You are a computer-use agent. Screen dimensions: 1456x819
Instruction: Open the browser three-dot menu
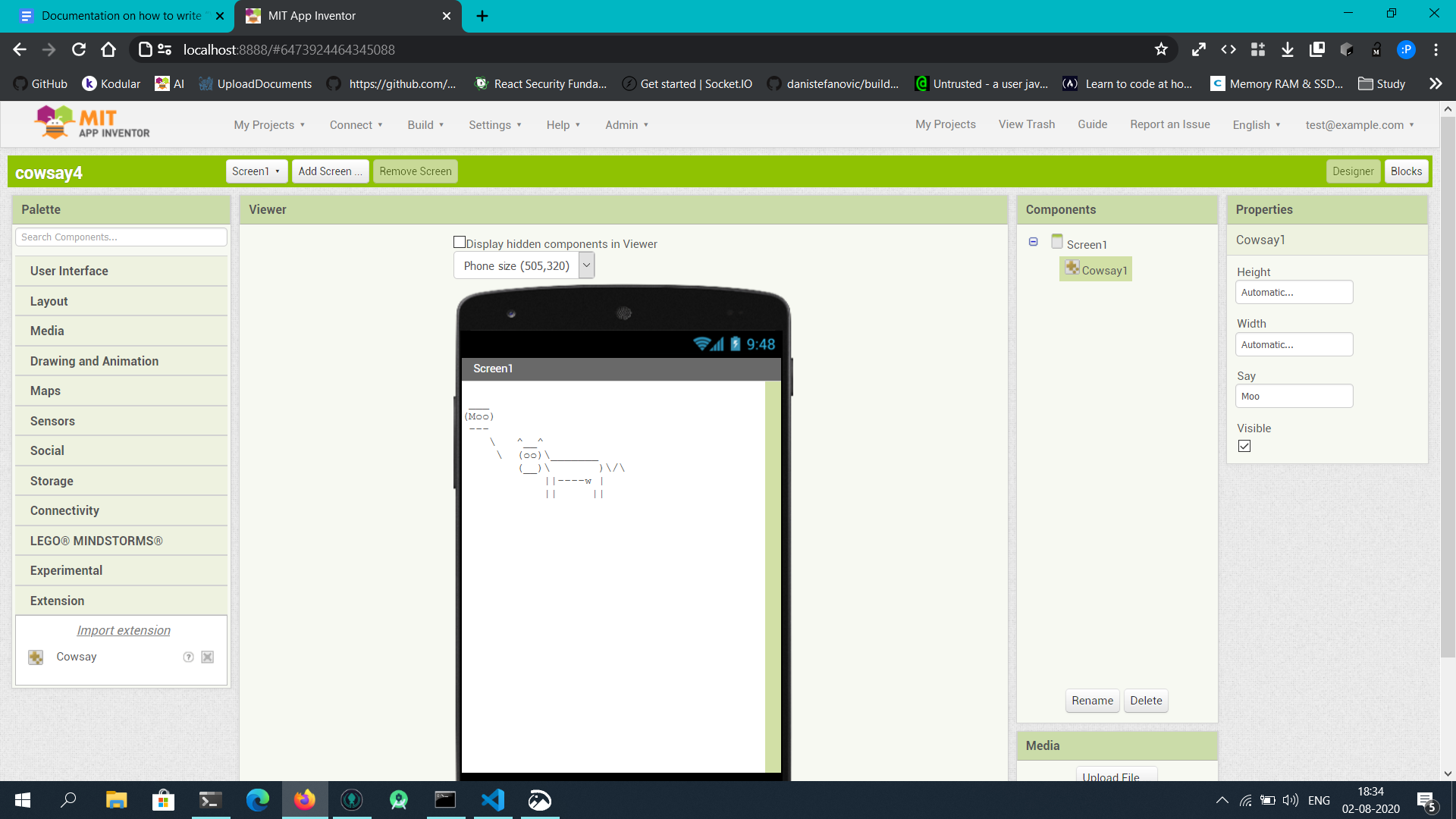(1436, 49)
